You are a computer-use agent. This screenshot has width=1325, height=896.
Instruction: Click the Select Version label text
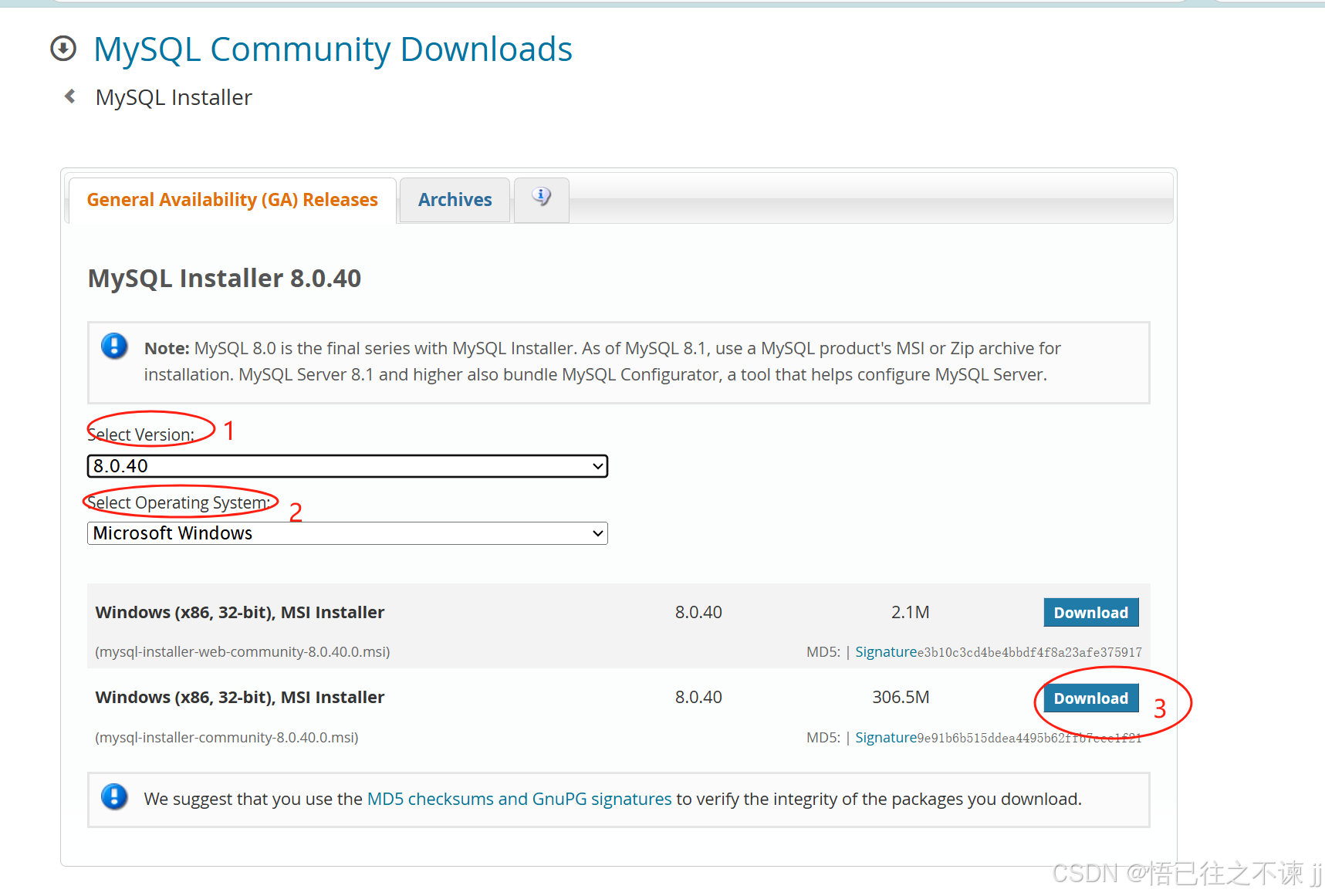[x=140, y=434]
